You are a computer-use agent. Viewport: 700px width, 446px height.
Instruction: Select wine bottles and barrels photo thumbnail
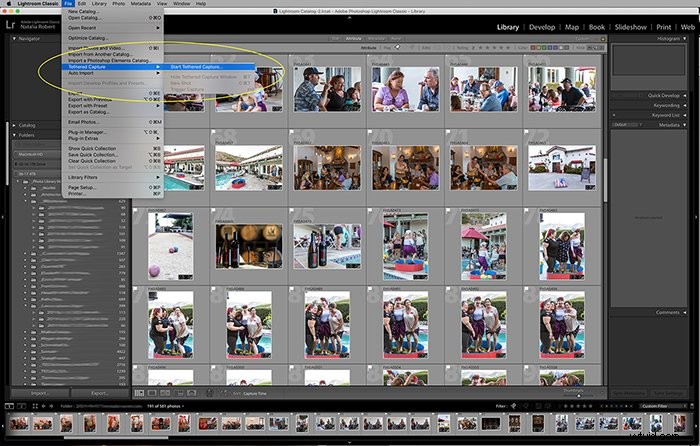pyautogui.click(x=249, y=246)
